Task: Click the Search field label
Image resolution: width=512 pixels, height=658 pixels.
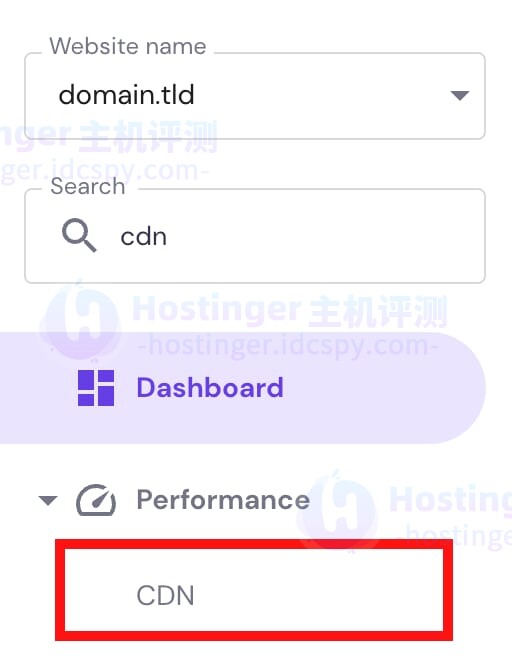Action: point(88,186)
